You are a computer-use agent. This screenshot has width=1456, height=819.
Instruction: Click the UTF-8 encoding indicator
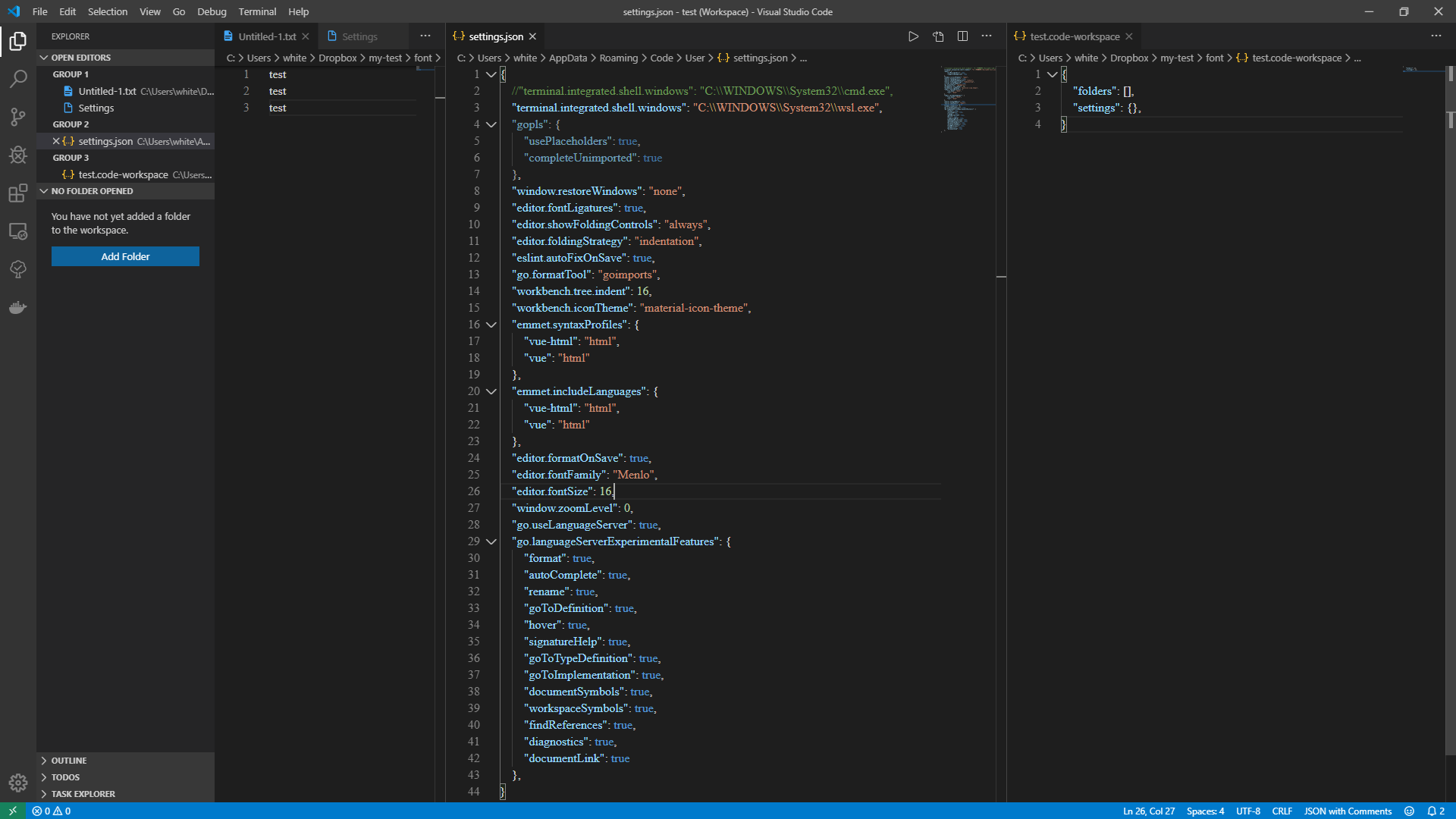[x=1248, y=811]
